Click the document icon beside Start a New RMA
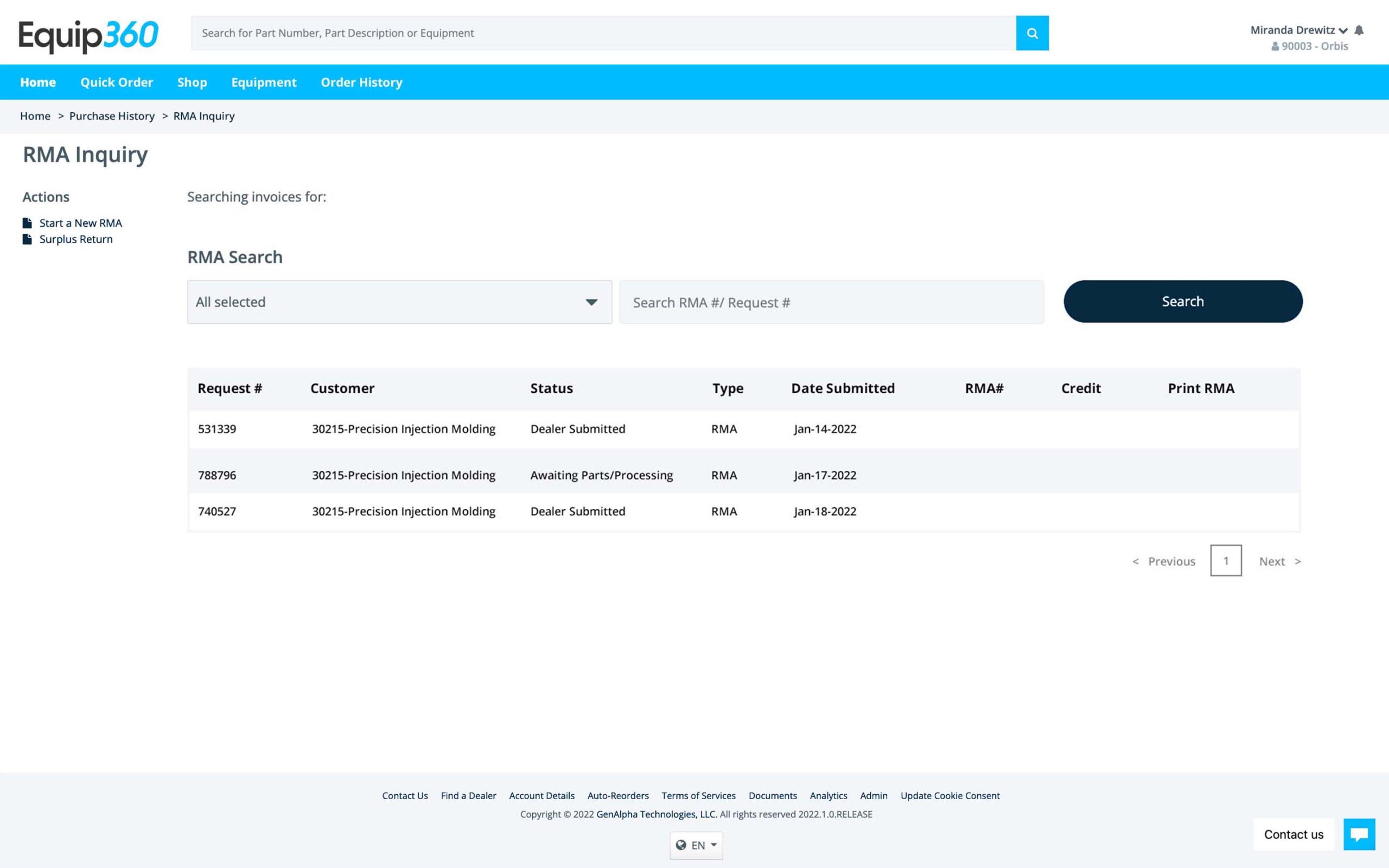The width and height of the screenshot is (1389, 868). tap(27, 223)
